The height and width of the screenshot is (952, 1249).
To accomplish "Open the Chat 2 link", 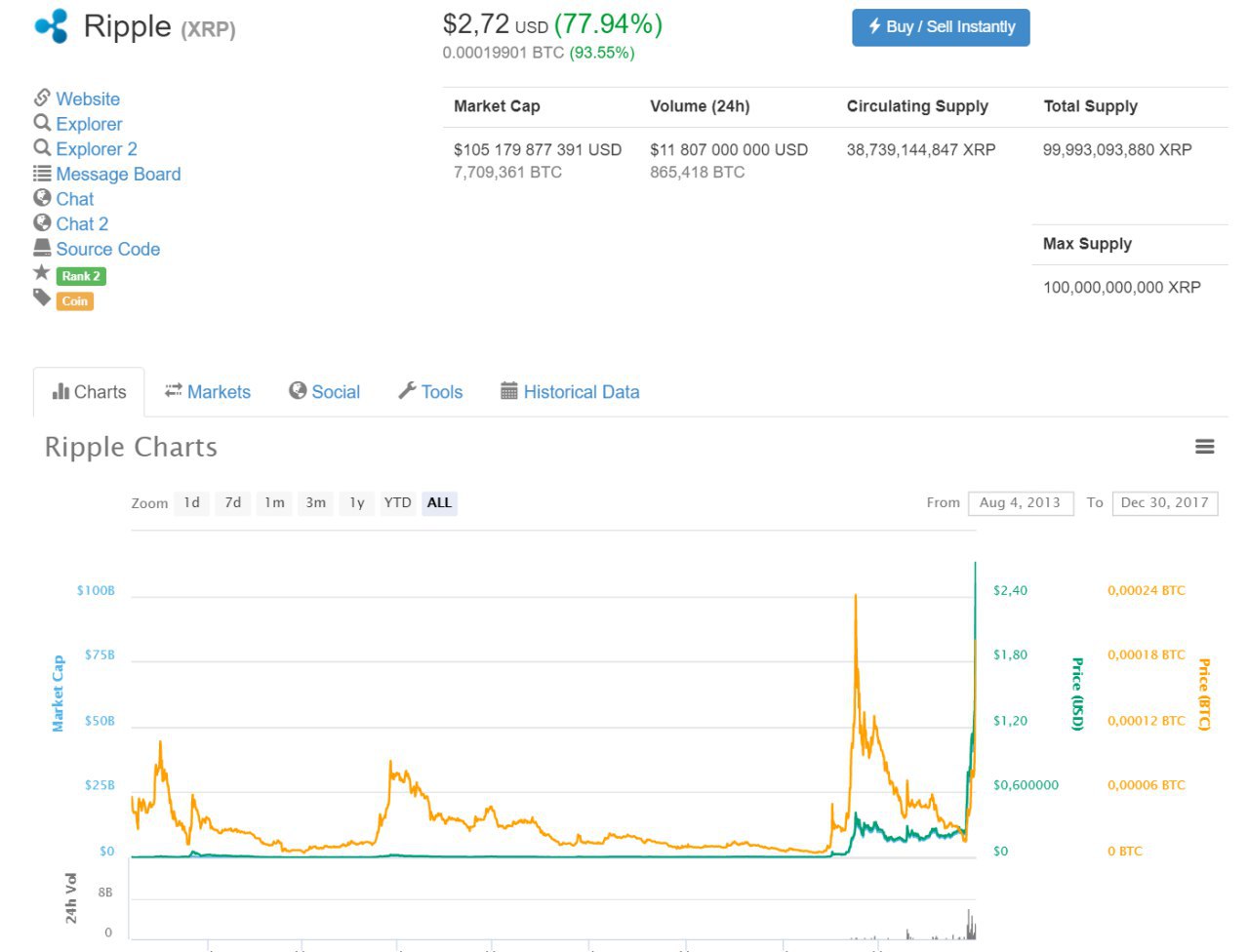I will tap(82, 224).
